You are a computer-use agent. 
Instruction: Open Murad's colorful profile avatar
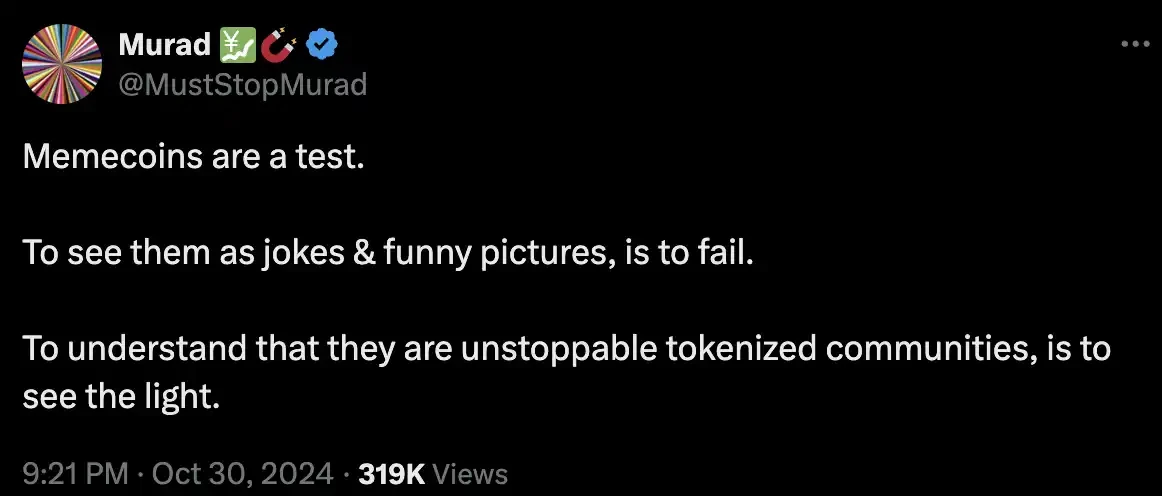tap(61, 64)
